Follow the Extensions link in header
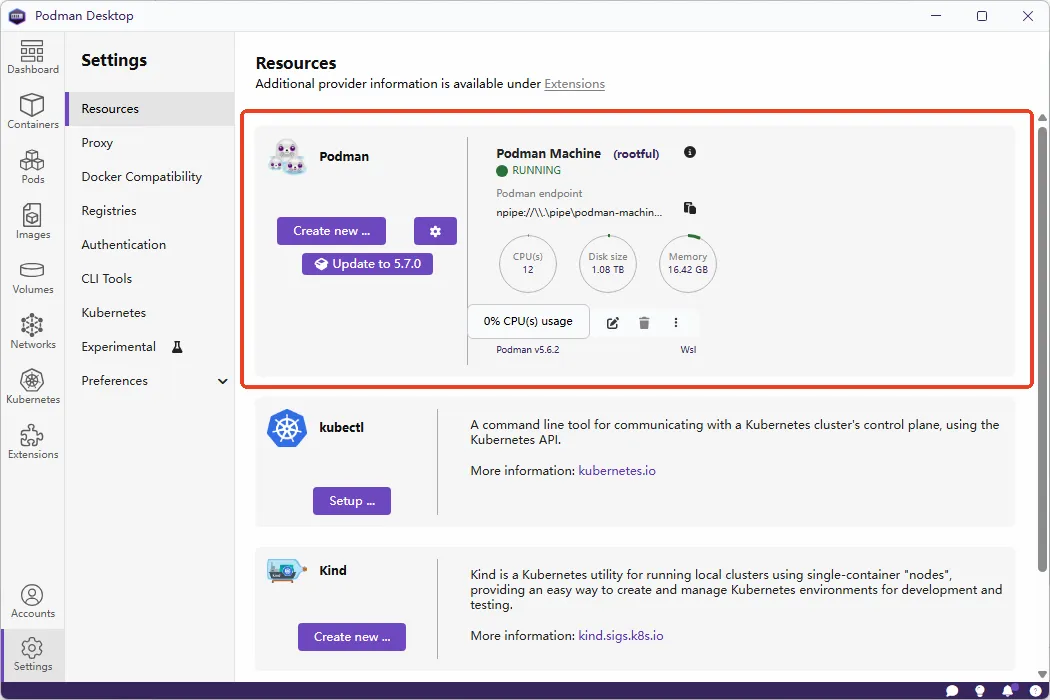This screenshot has height=700, width=1050. (575, 84)
